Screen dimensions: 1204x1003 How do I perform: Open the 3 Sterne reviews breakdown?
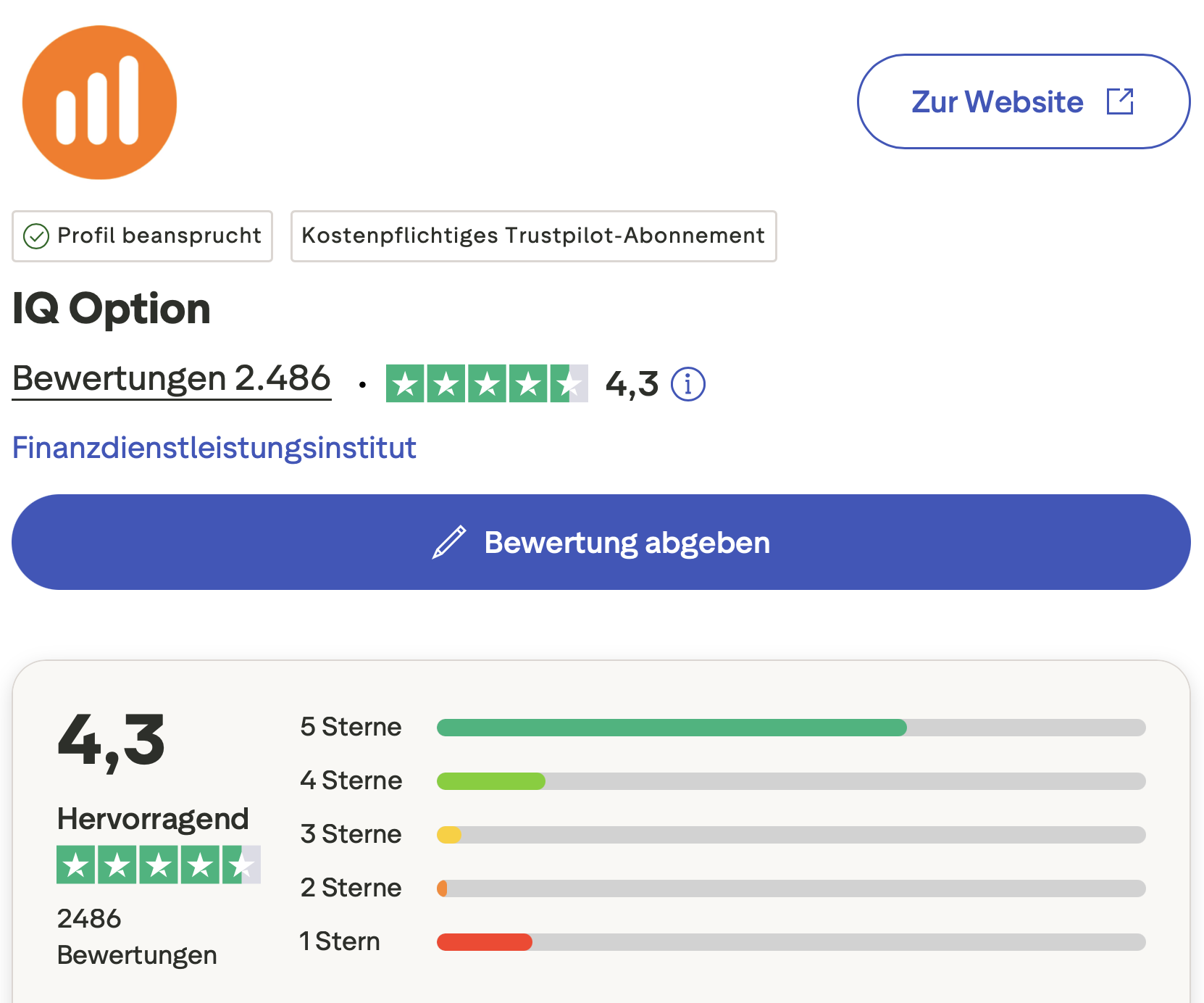coord(351,834)
